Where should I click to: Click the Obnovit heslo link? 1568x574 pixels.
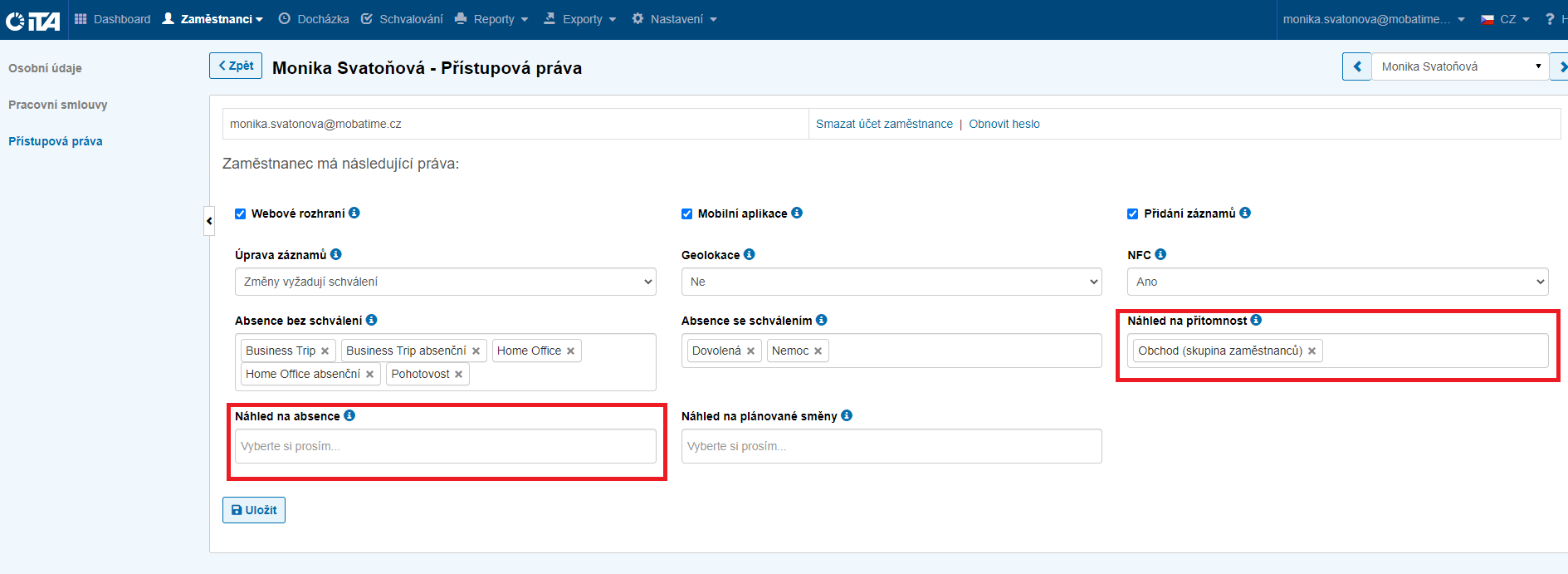pos(1004,124)
